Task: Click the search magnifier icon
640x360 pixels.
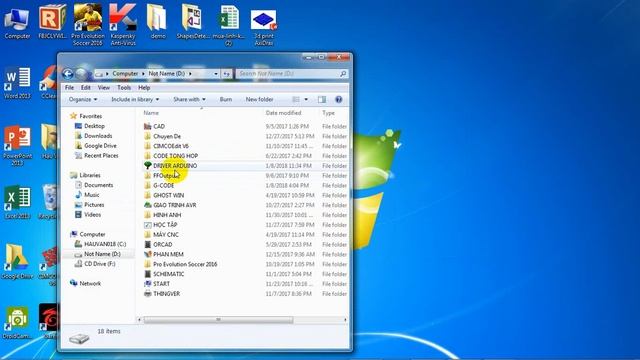Action: click(x=343, y=73)
